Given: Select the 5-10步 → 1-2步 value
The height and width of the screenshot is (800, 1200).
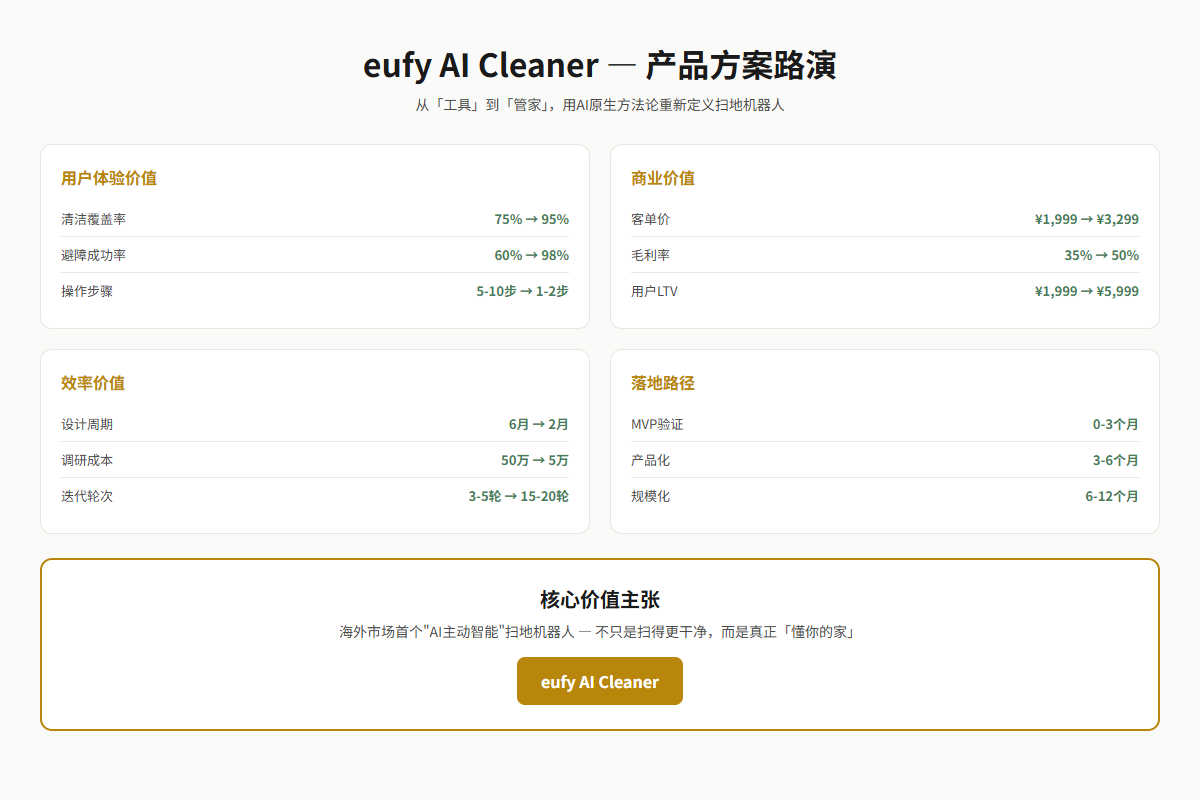Looking at the screenshot, I should point(522,291).
